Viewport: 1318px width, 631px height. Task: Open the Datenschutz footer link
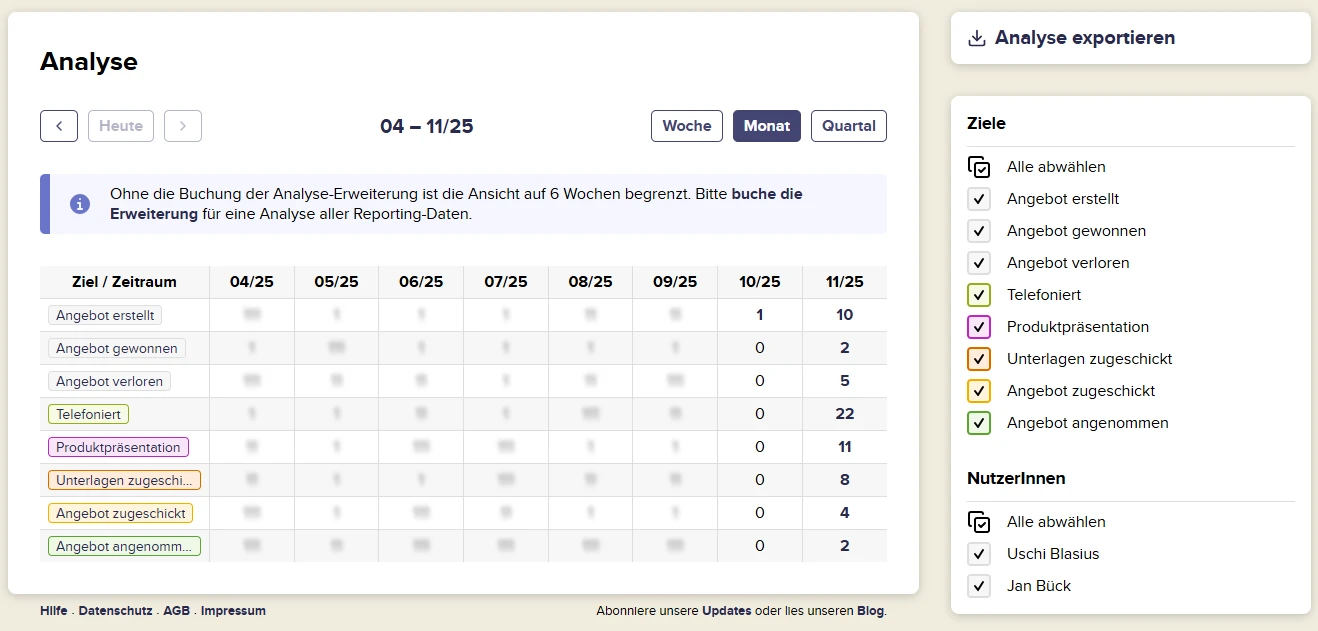point(115,611)
